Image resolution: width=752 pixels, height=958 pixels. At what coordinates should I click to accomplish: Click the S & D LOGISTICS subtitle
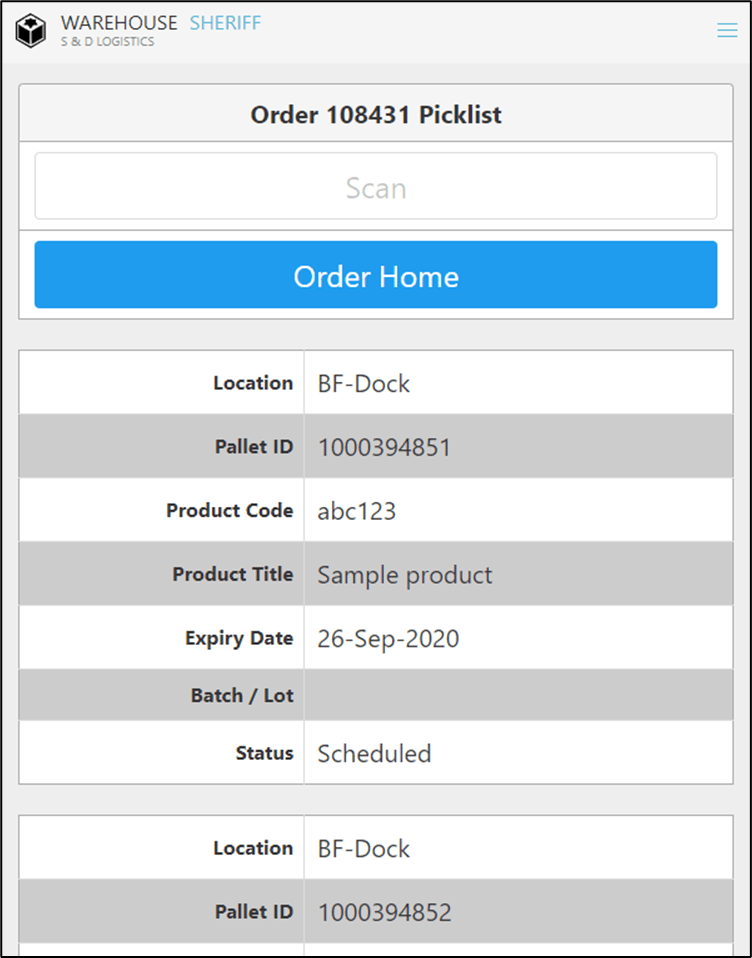tap(107, 42)
